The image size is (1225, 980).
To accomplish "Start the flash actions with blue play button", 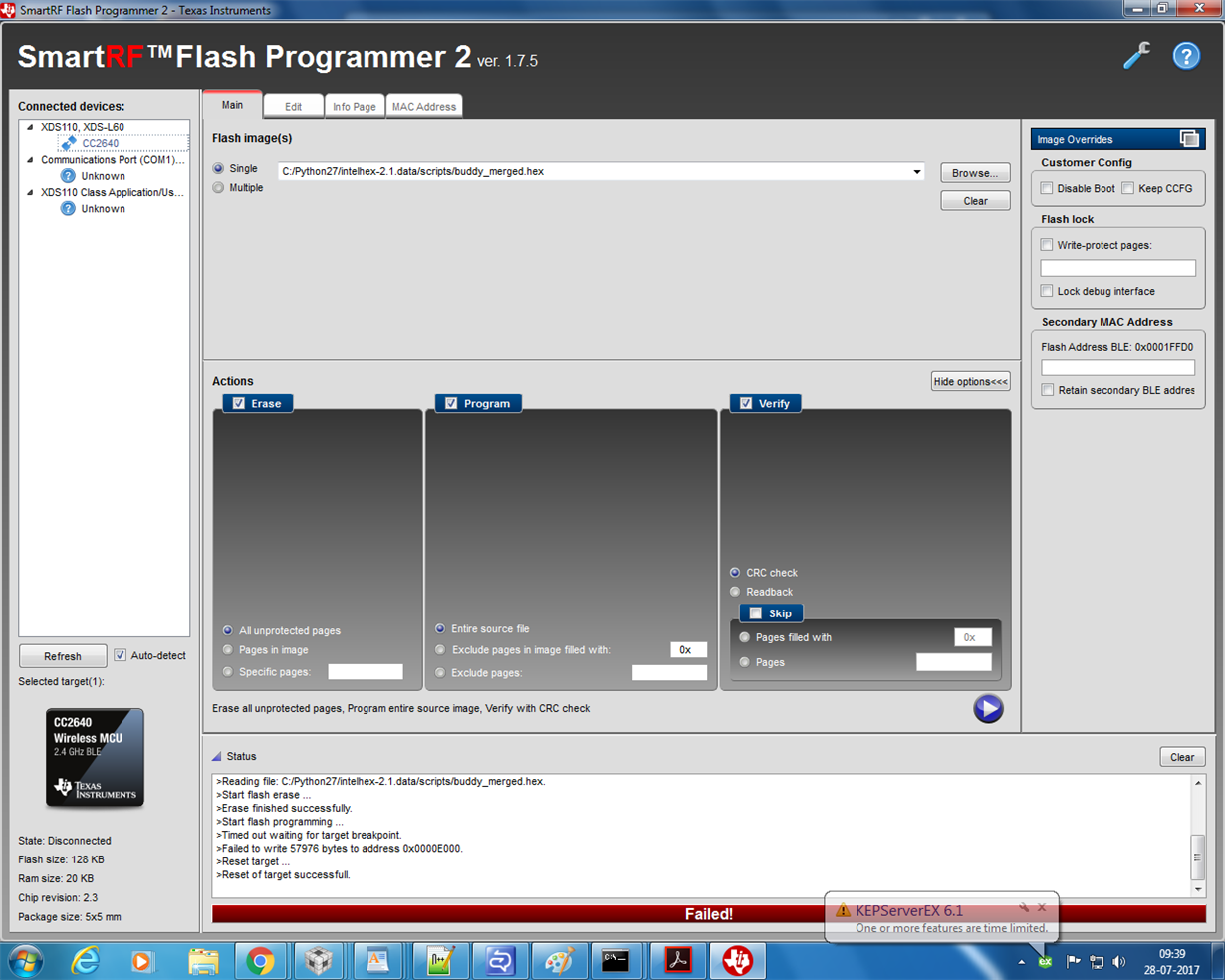I will 988,708.
